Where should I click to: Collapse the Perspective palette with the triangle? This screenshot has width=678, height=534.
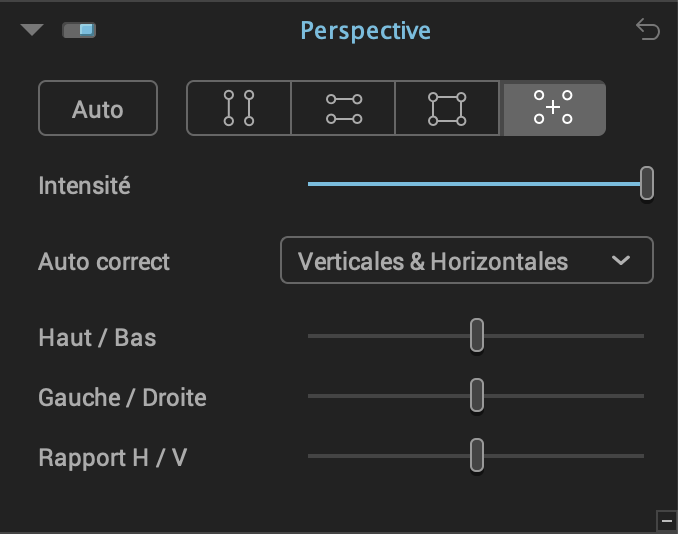[x=32, y=29]
